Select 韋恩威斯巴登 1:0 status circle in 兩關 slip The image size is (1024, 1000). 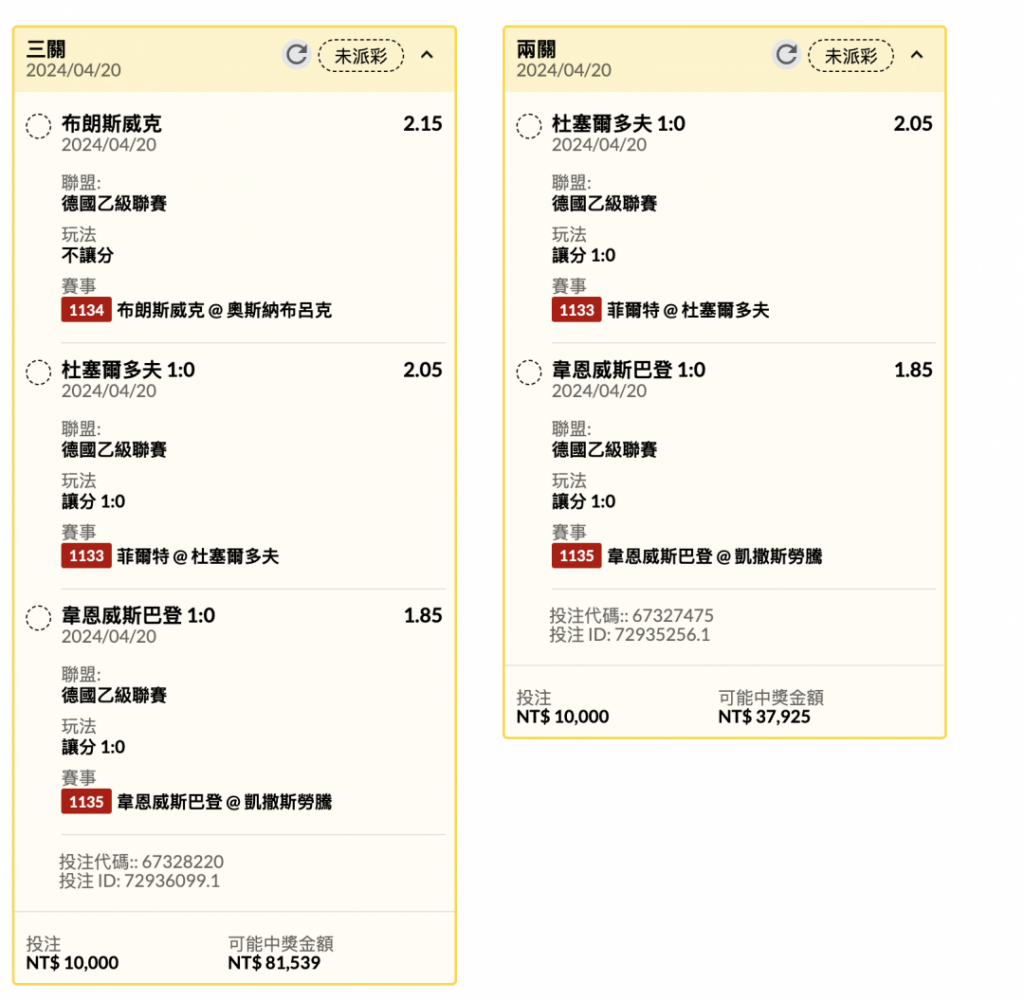(529, 372)
